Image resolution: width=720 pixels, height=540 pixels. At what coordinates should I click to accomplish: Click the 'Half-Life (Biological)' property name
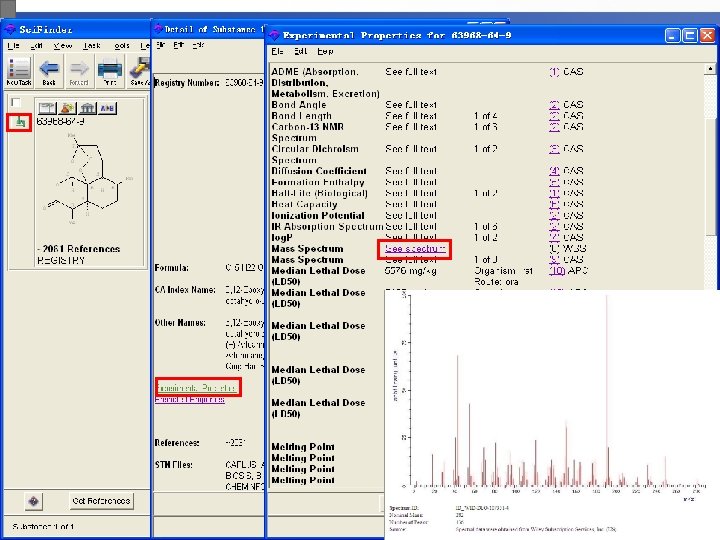coord(320,193)
